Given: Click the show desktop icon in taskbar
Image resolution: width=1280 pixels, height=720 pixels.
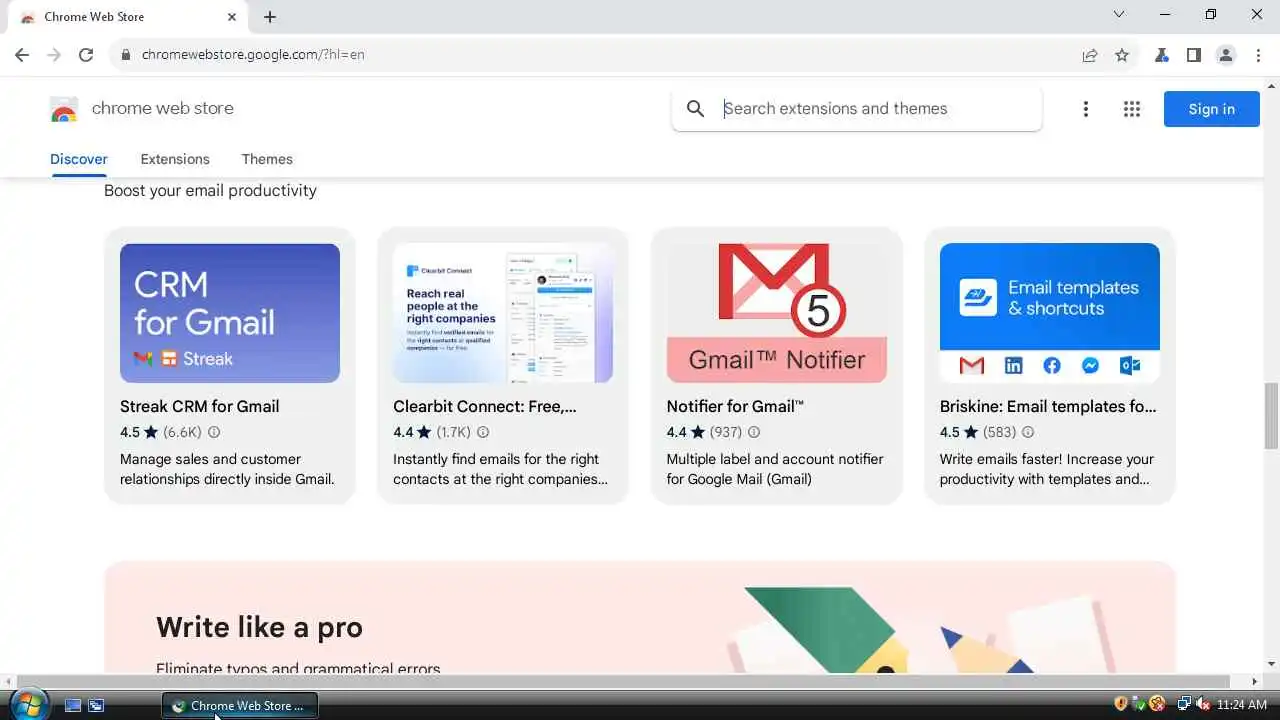Looking at the screenshot, I should point(73,705).
